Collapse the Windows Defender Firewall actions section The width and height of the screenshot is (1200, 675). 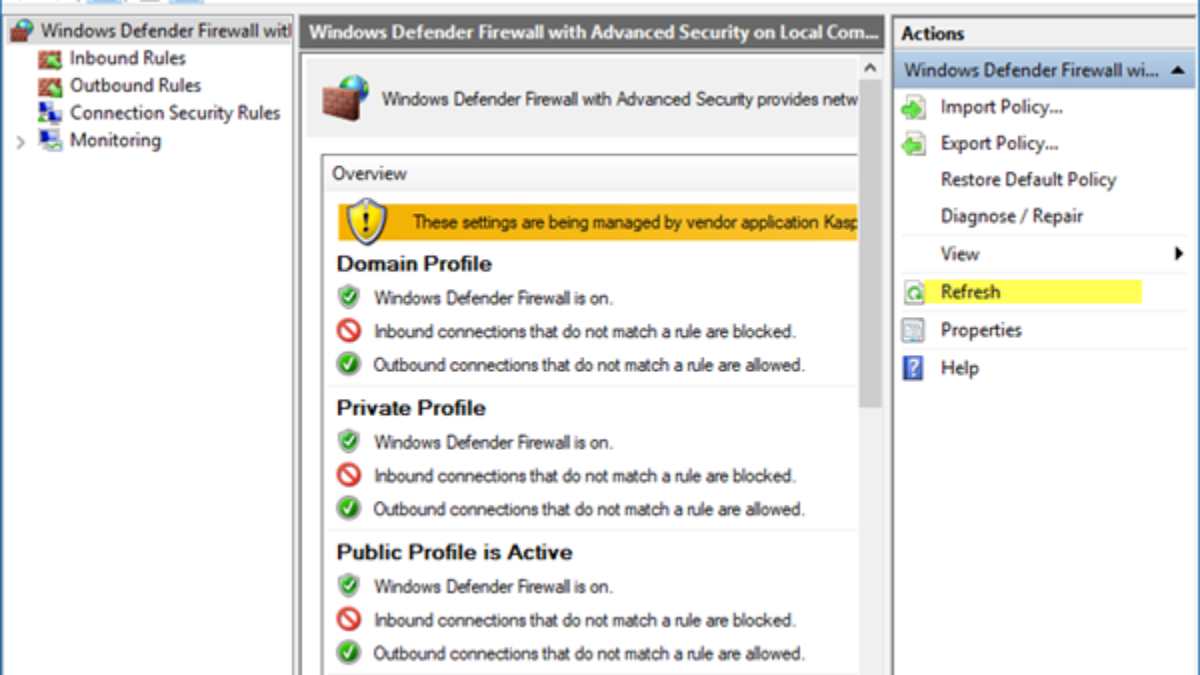1177,70
